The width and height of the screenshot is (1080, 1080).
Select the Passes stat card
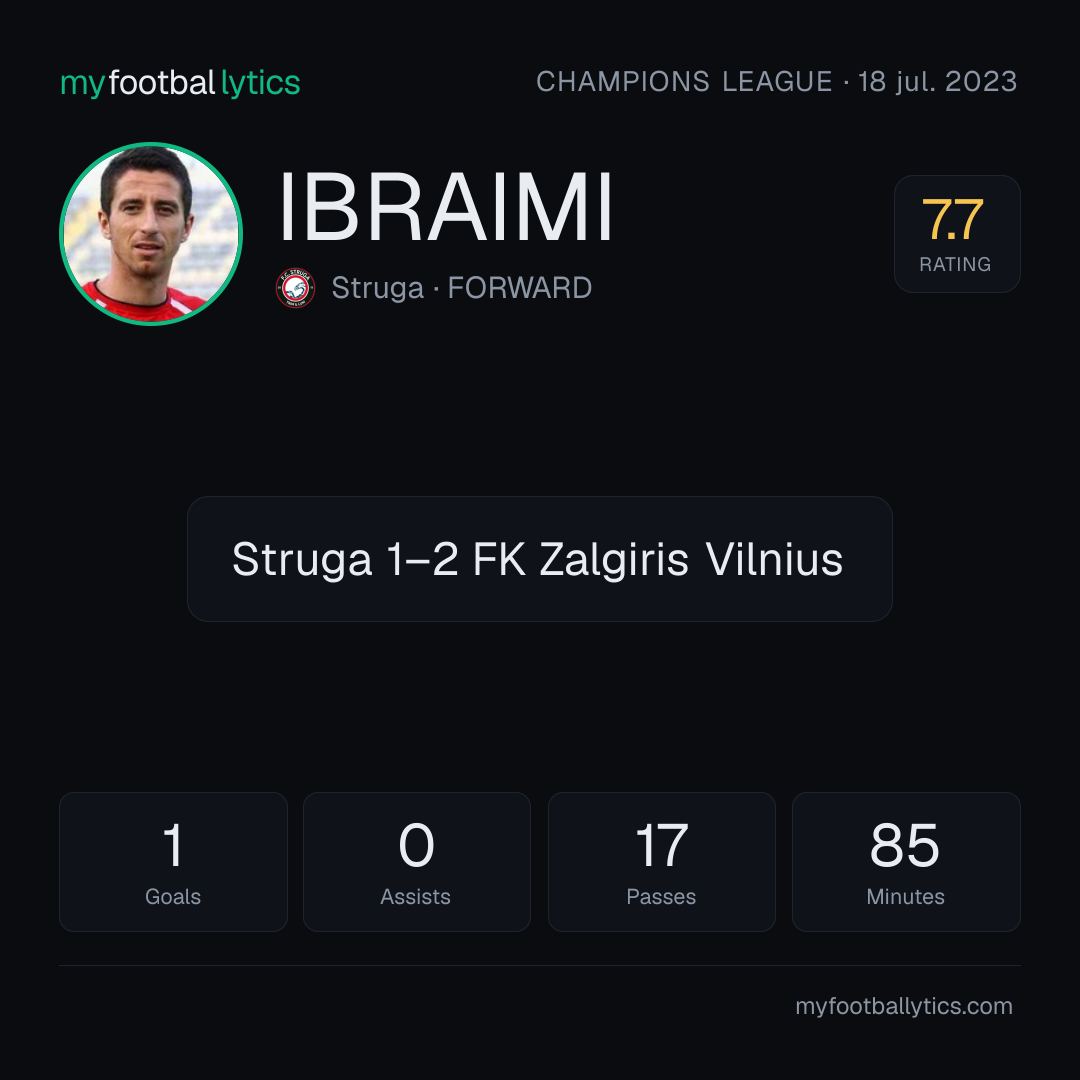[661, 862]
